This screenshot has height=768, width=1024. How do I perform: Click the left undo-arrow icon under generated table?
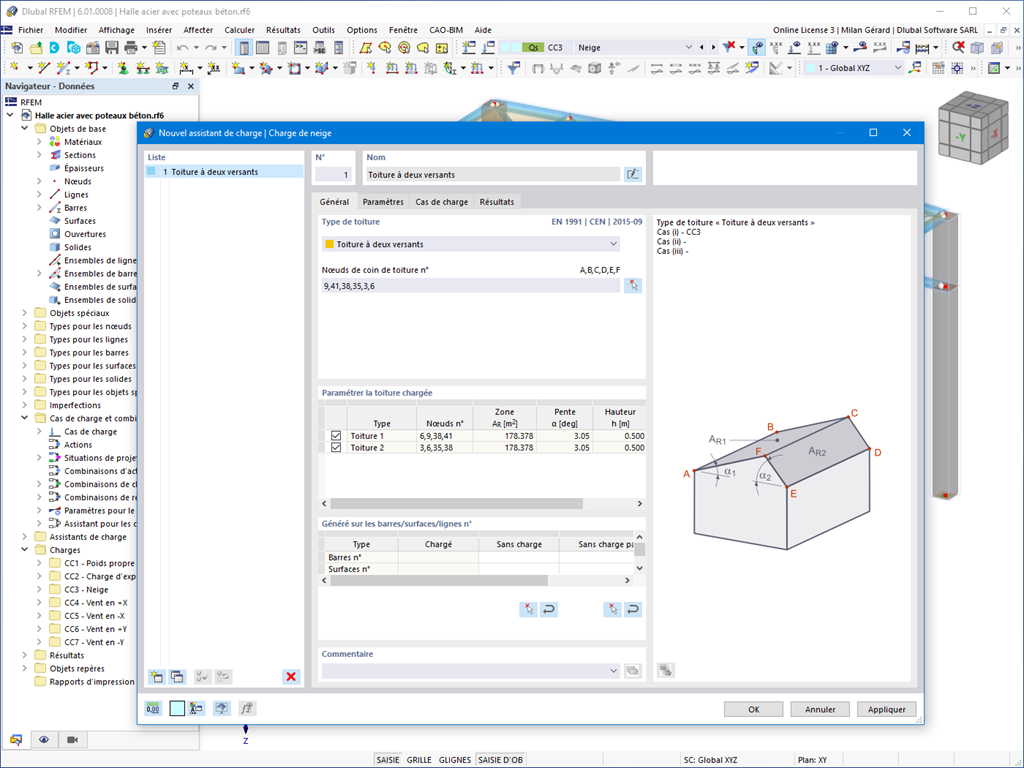(549, 609)
